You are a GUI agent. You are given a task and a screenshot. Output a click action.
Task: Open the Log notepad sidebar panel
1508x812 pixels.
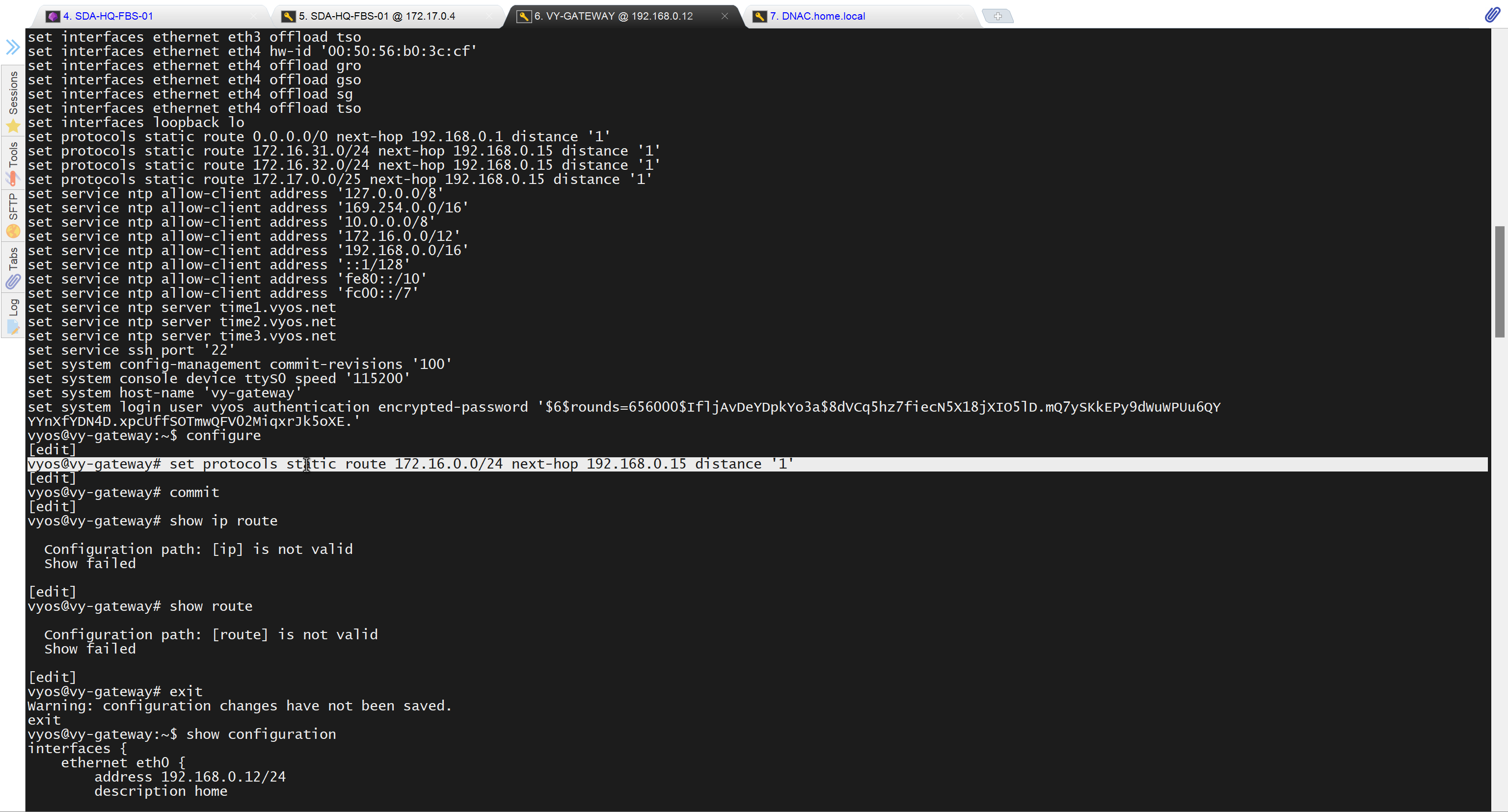[x=13, y=316]
